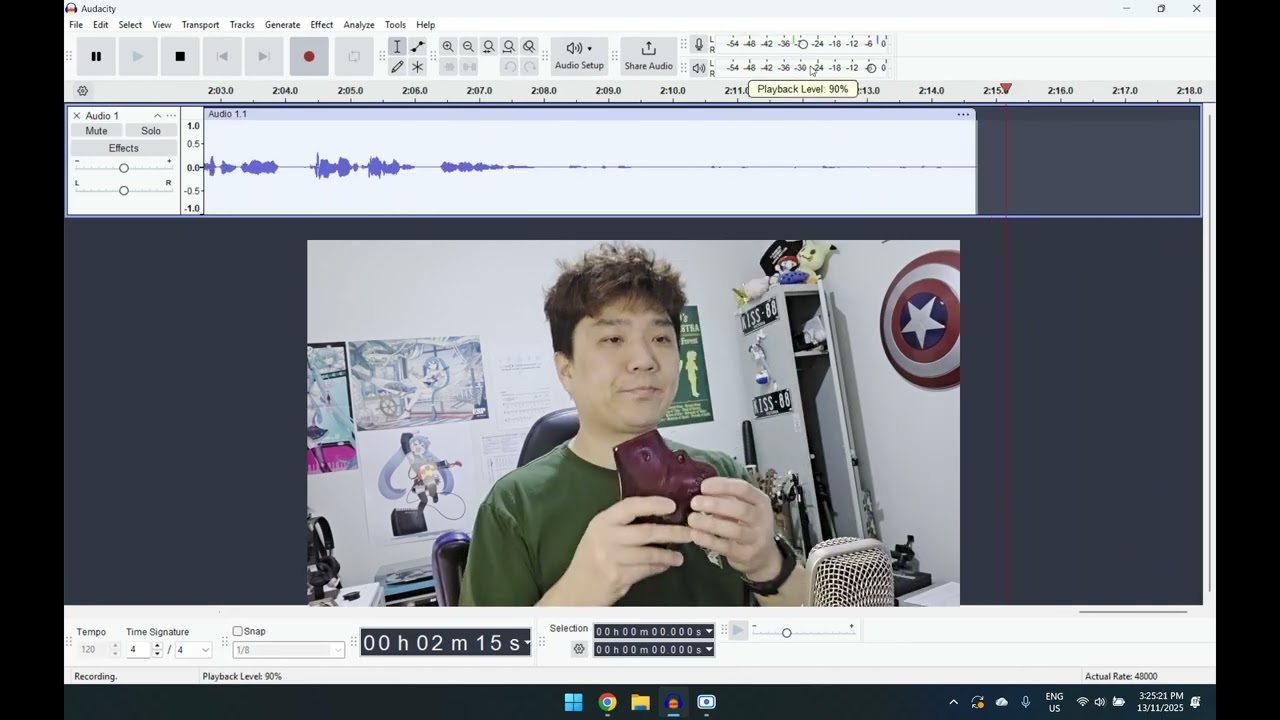The width and height of the screenshot is (1280, 720).
Task: Open clip Audio 1.1 options (three dots)
Action: [963, 115]
